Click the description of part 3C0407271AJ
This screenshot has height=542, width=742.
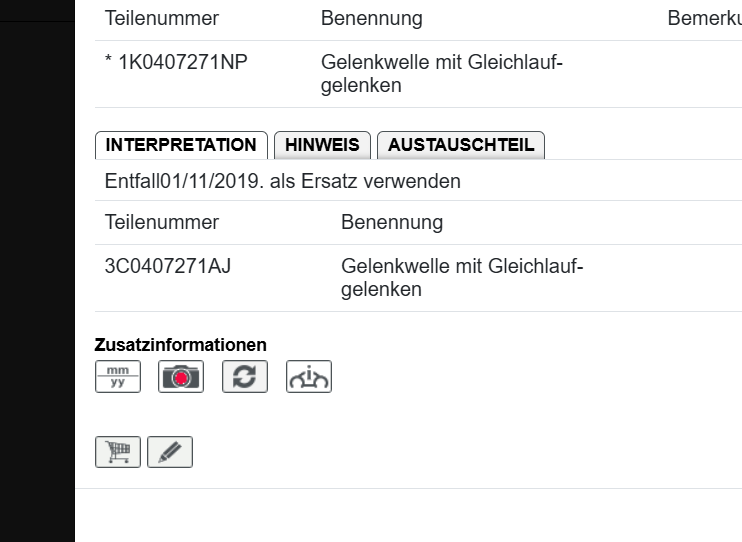click(x=462, y=278)
